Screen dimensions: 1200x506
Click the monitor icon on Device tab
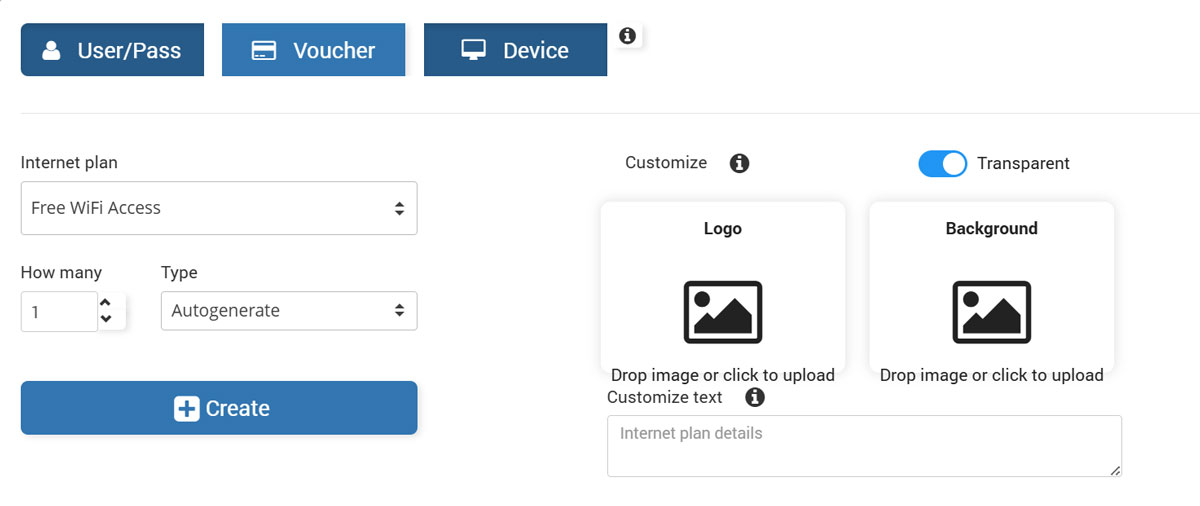(x=473, y=50)
